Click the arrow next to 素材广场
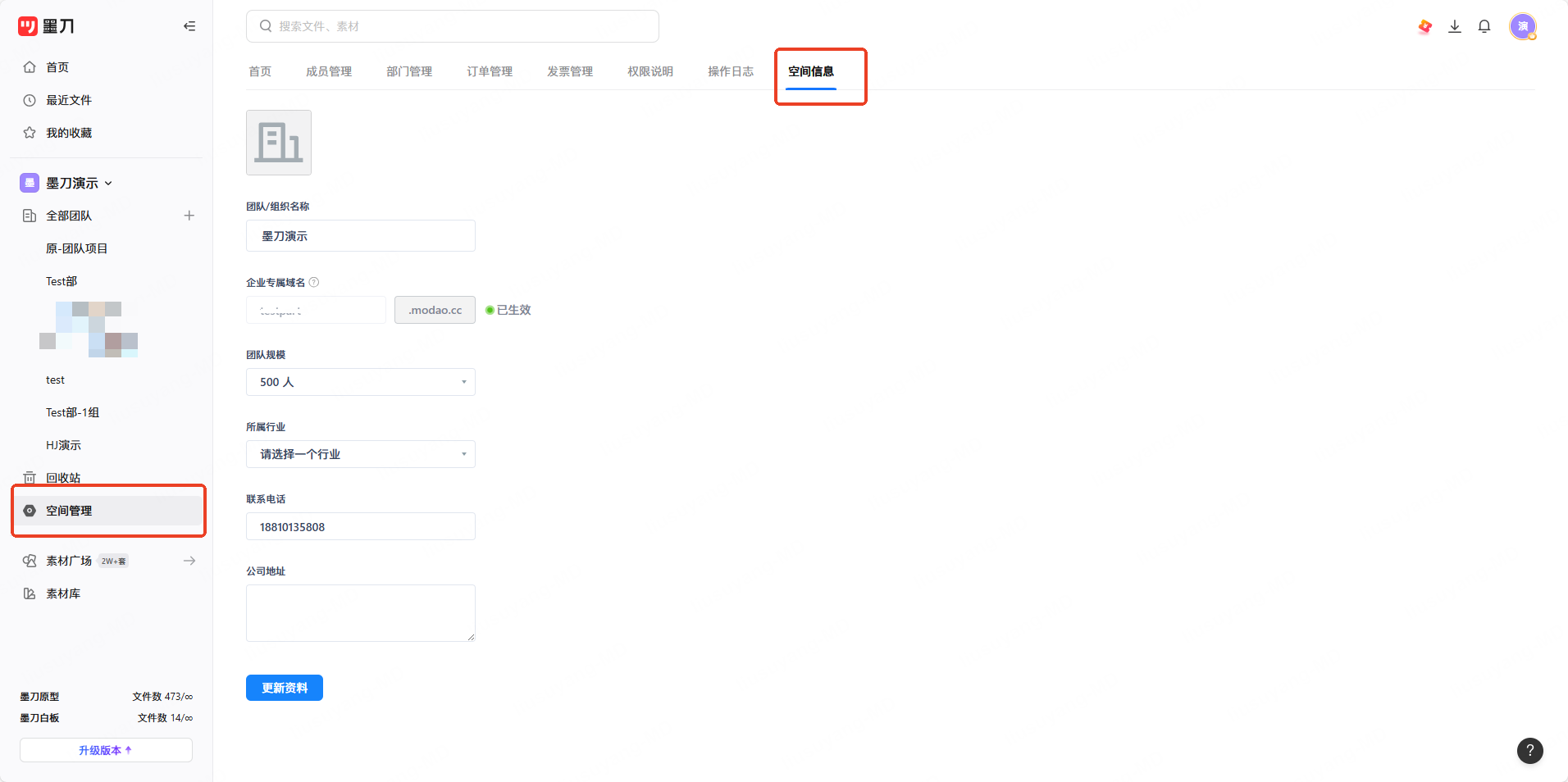The height and width of the screenshot is (782, 1568). (x=189, y=561)
